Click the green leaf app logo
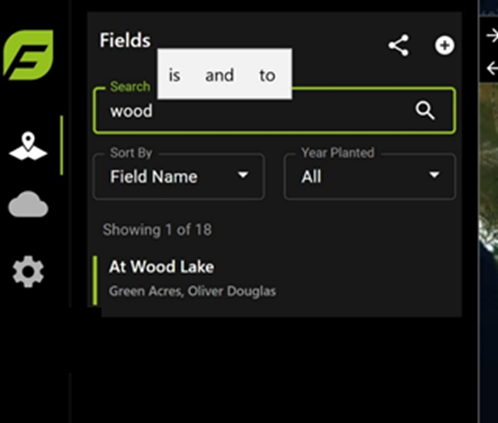This screenshot has height=423, width=498. click(28, 55)
